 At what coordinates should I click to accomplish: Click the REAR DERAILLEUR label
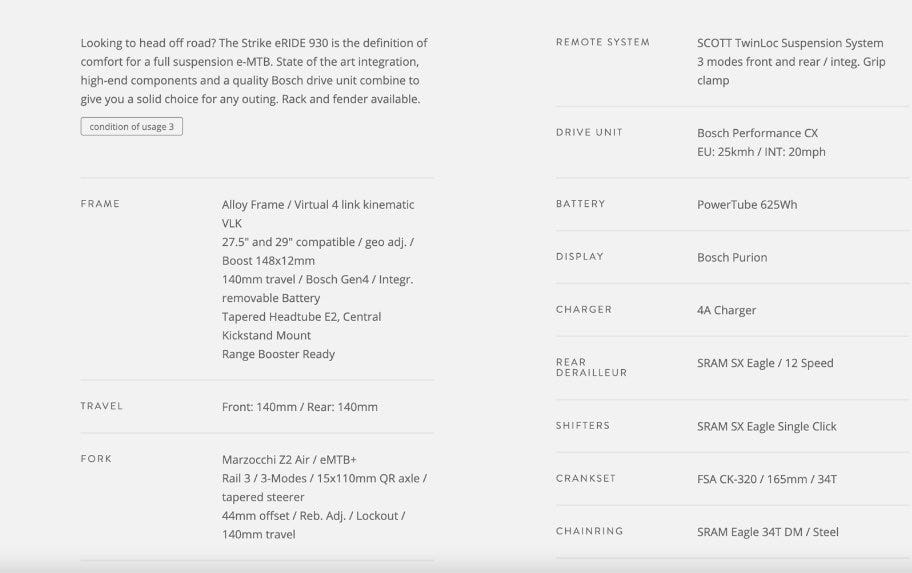coord(590,368)
